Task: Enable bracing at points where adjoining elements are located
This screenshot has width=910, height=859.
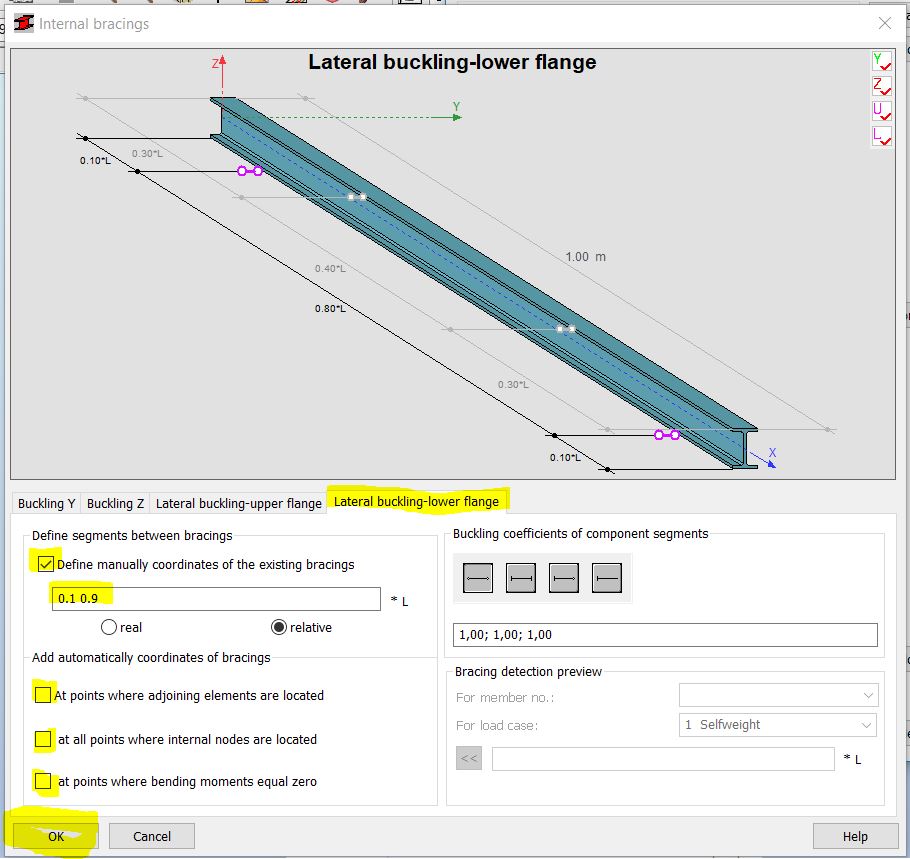Action: coord(42,694)
